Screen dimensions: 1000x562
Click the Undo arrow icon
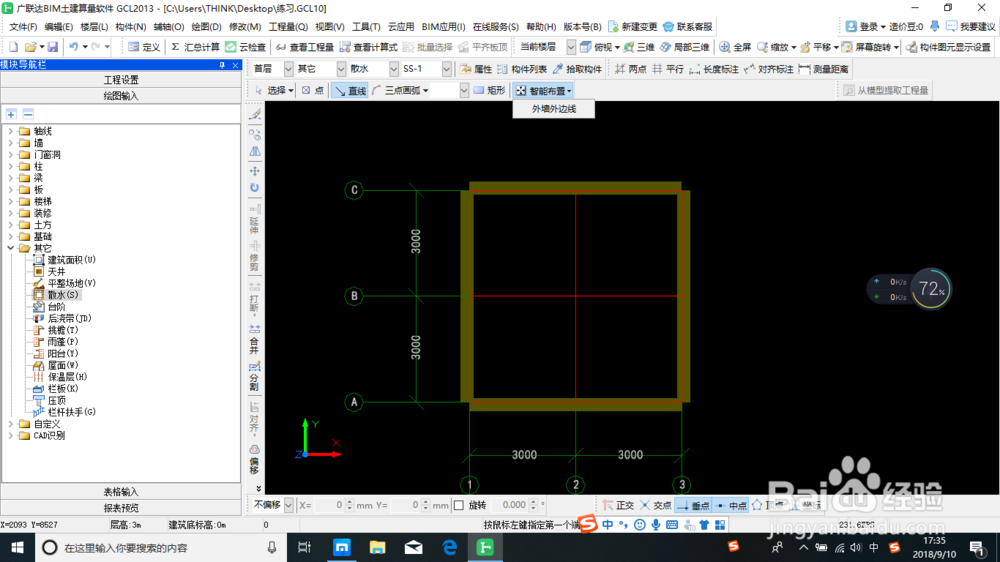click(74, 47)
